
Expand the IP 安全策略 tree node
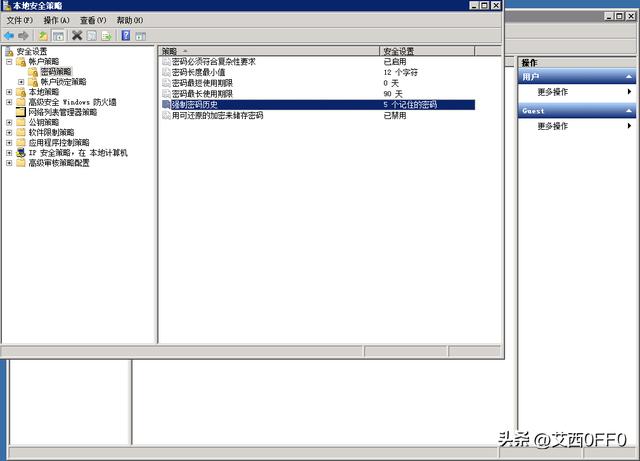point(9,153)
